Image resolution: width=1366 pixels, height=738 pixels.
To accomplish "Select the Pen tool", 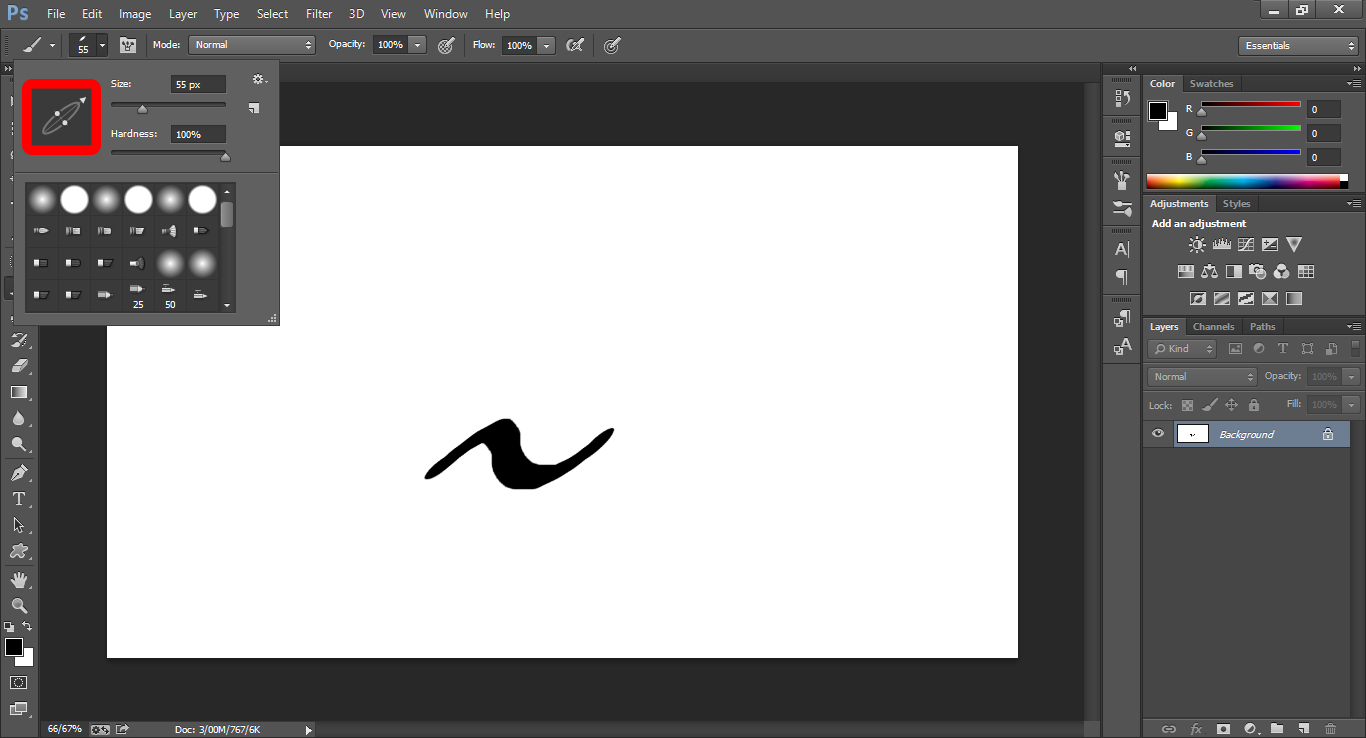I will click(19, 473).
